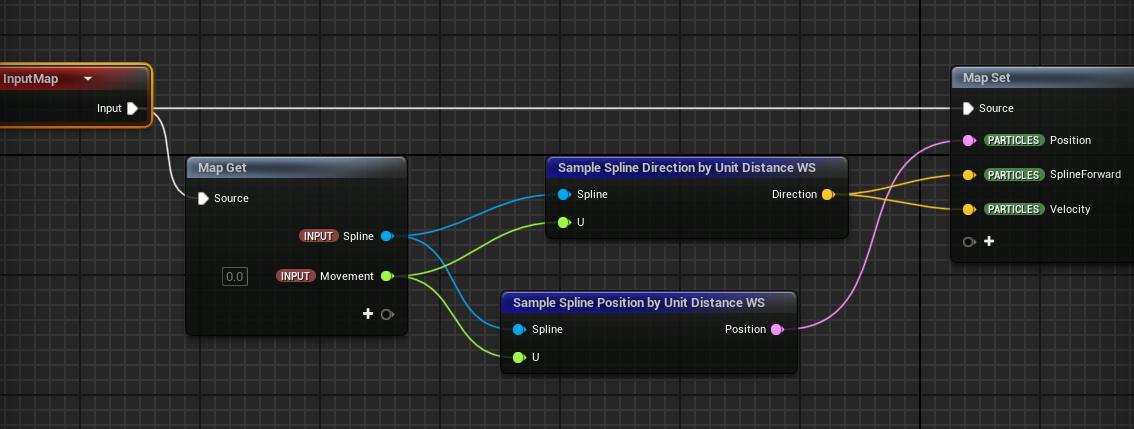This screenshot has width=1134, height=429.
Task: Open the InputMap dropdown arrow
Action: 88,79
